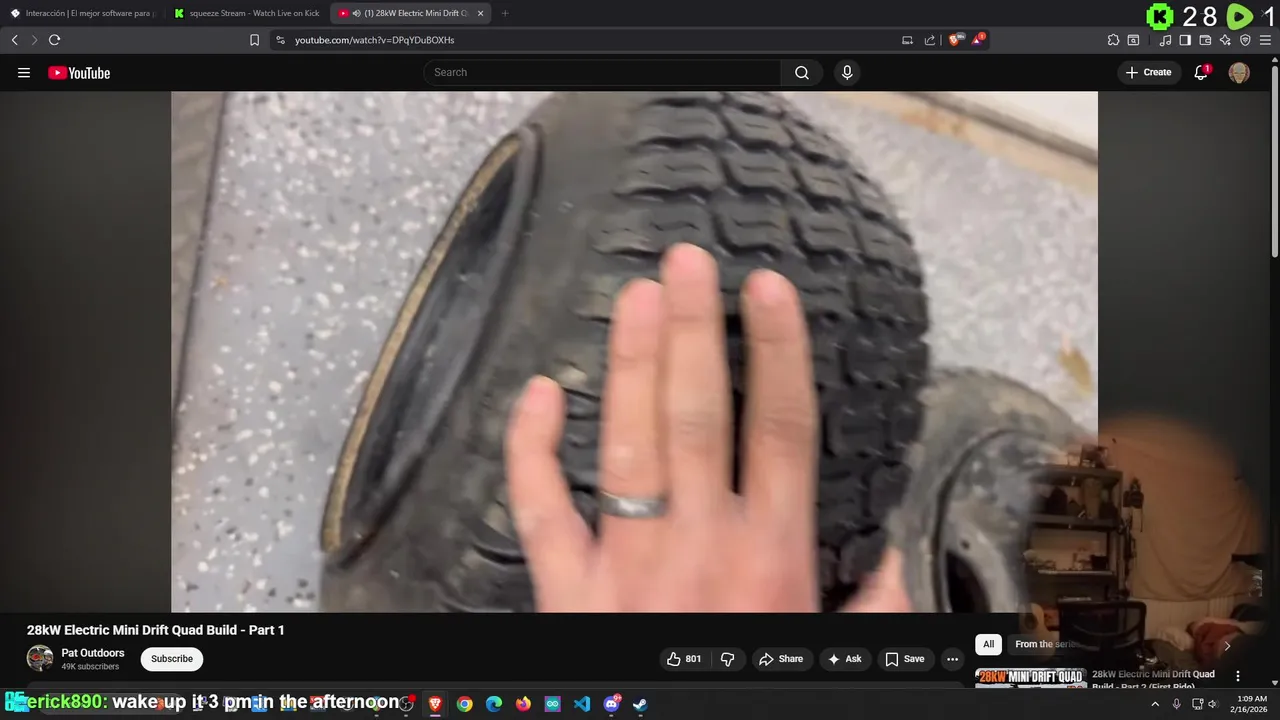This screenshot has height=720, width=1280.
Task: Click the Create button
Action: click(1148, 72)
